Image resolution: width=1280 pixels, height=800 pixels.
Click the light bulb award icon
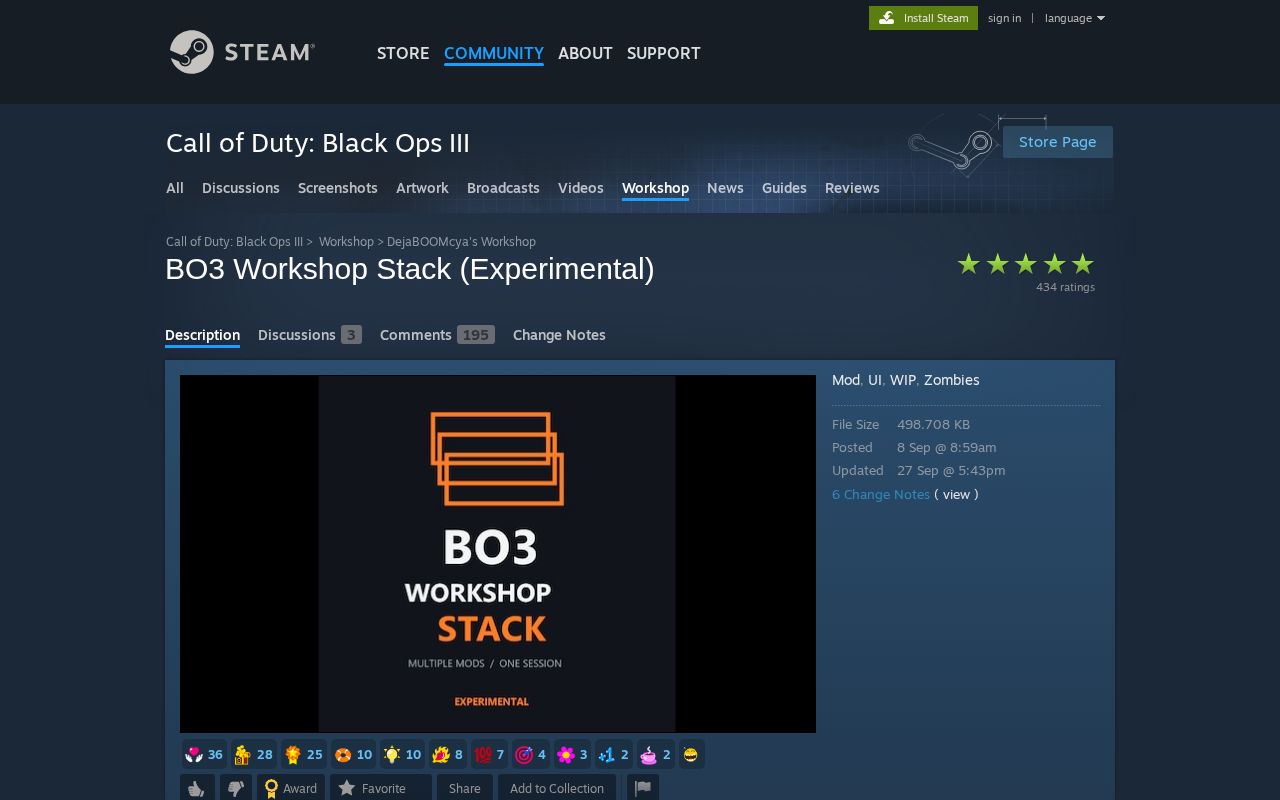coord(391,754)
